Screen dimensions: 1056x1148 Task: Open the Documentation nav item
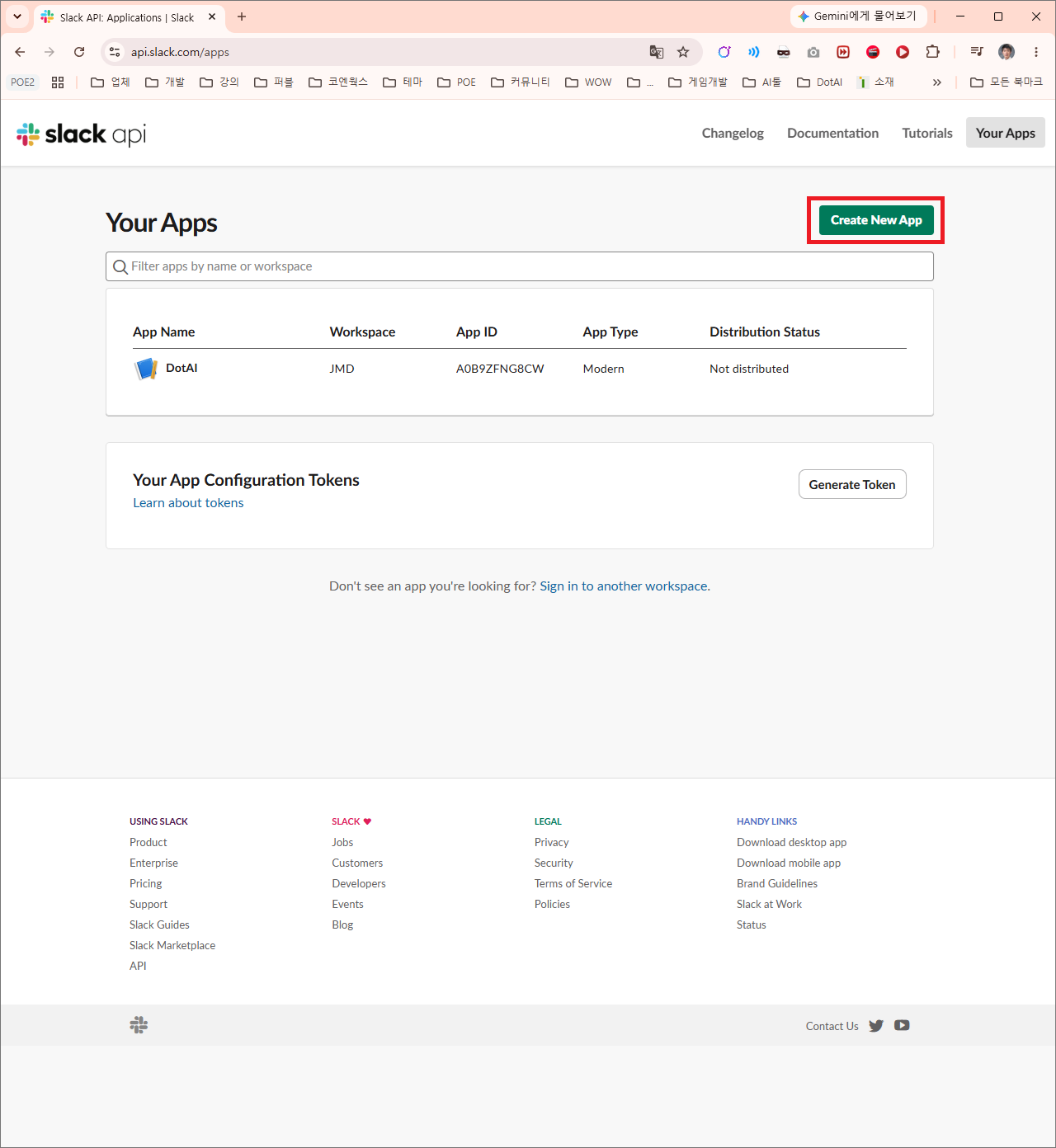pos(832,133)
